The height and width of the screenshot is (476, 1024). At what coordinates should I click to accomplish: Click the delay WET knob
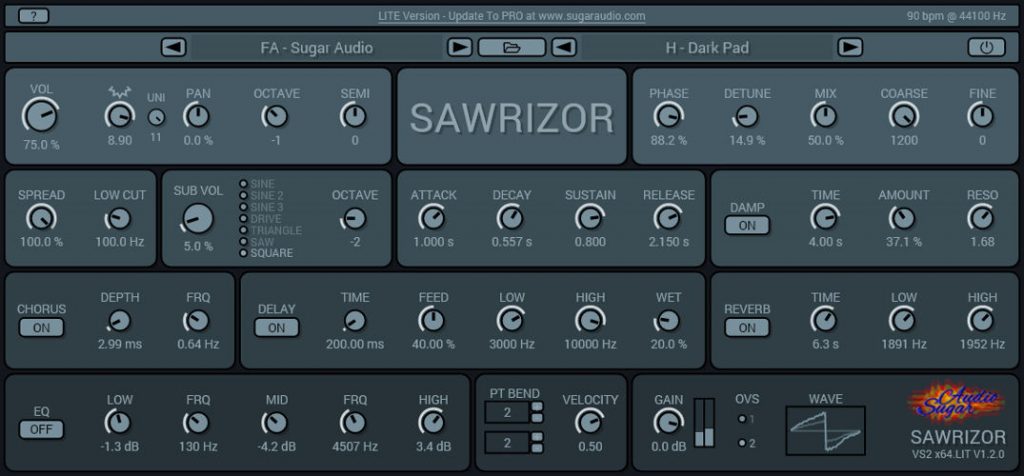(x=667, y=321)
